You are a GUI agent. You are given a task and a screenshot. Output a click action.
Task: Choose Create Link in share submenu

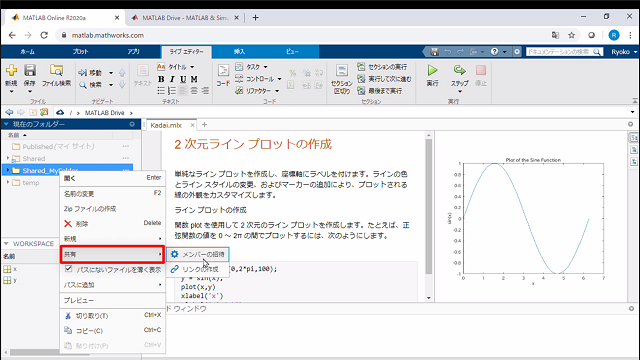point(198,269)
